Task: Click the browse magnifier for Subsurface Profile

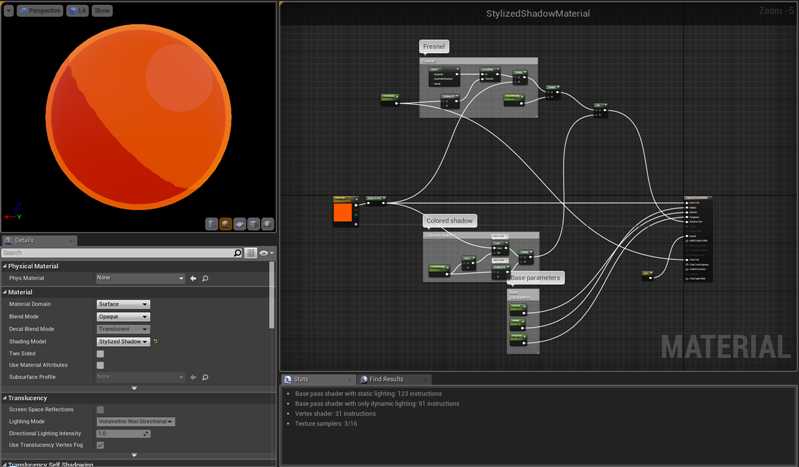Action: (205, 377)
